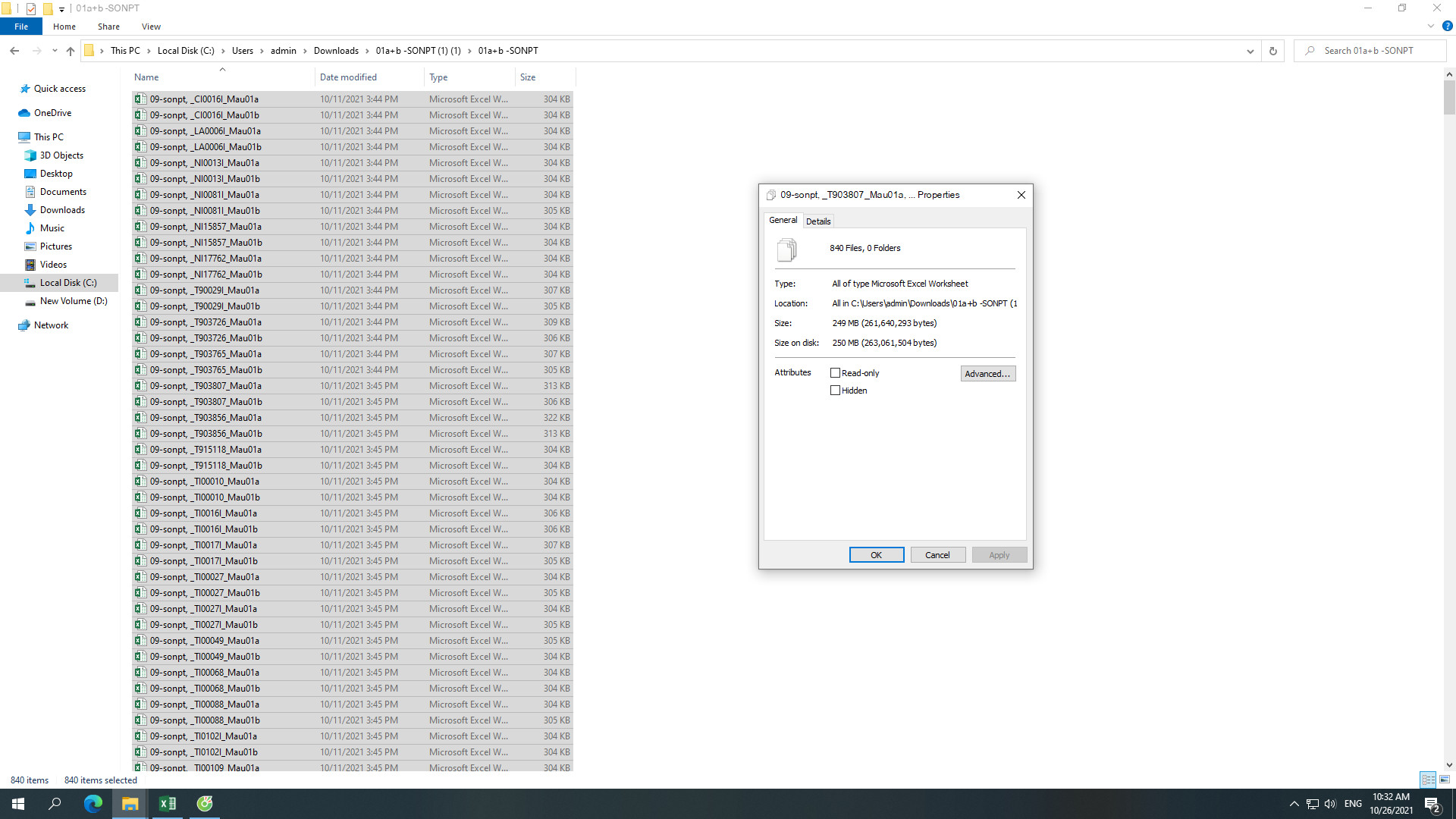The height and width of the screenshot is (819, 1456).
Task: Click the Back navigation arrow
Action: [x=14, y=51]
